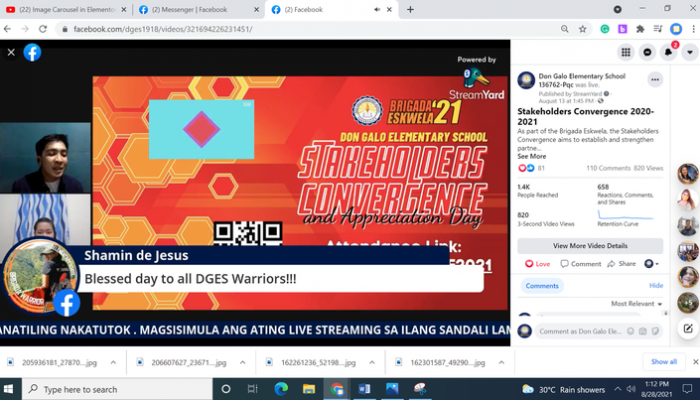
Task: Expand description with See More
Action: [531, 156]
